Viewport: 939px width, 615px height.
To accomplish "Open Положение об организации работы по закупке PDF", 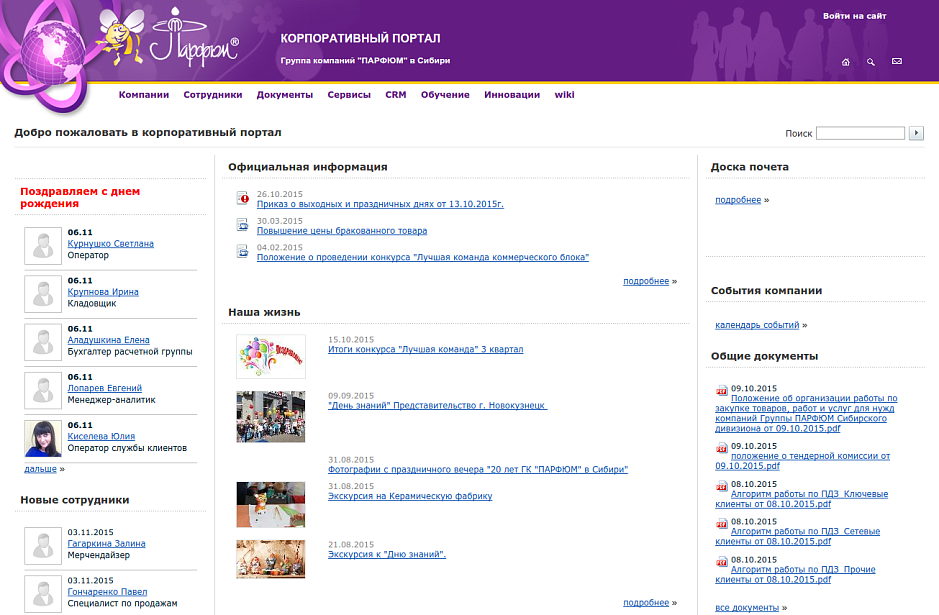I will tap(806, 414).
